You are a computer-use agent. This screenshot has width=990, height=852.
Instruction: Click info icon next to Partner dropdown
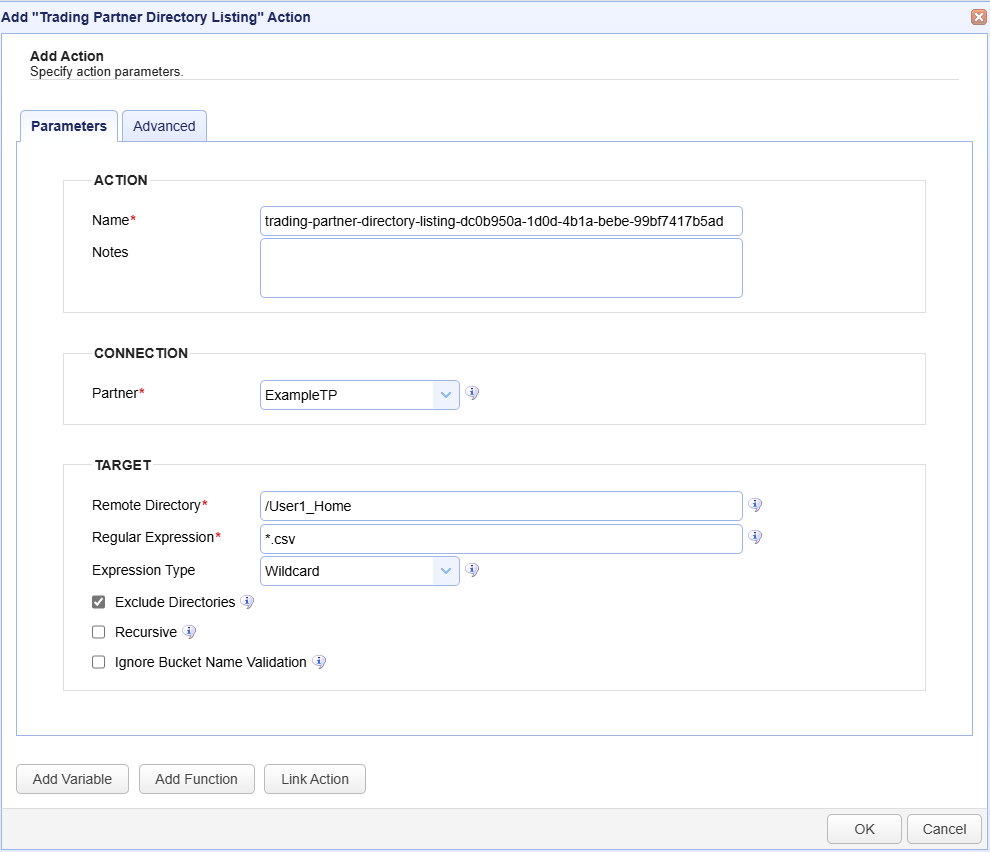(x=472, y=393)
